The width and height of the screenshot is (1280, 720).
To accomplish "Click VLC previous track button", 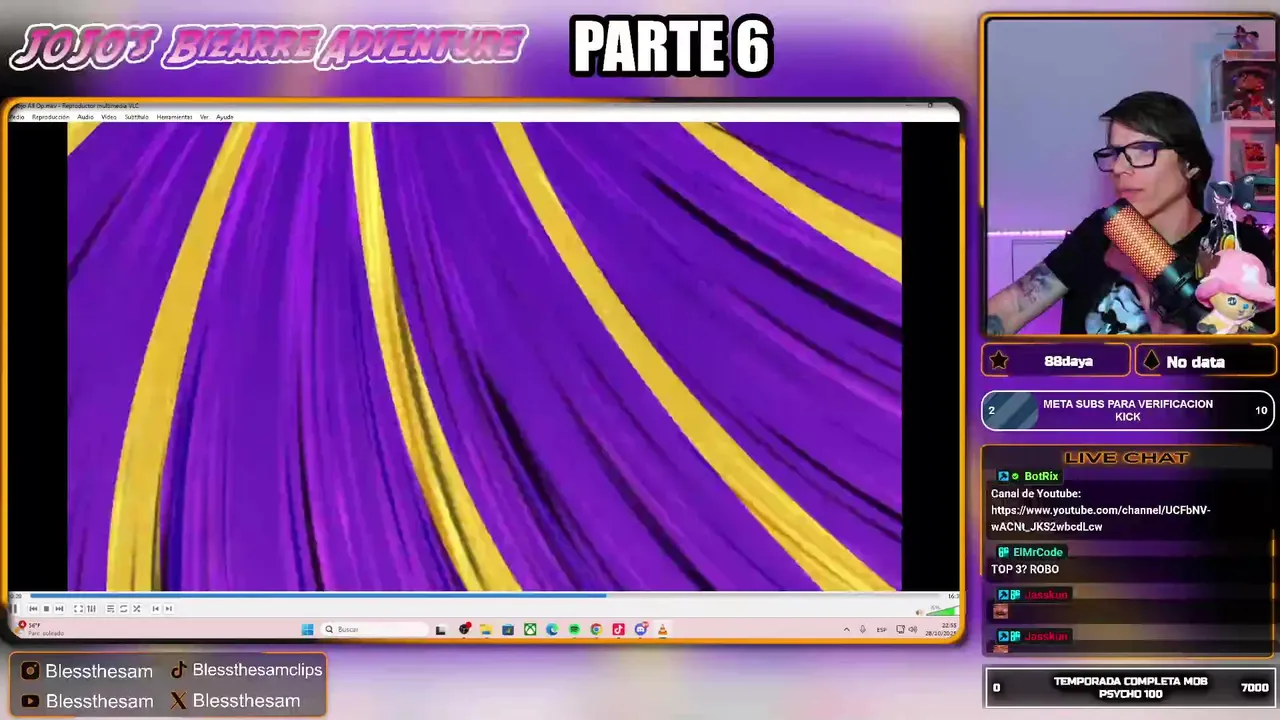I will pos(33,608).
